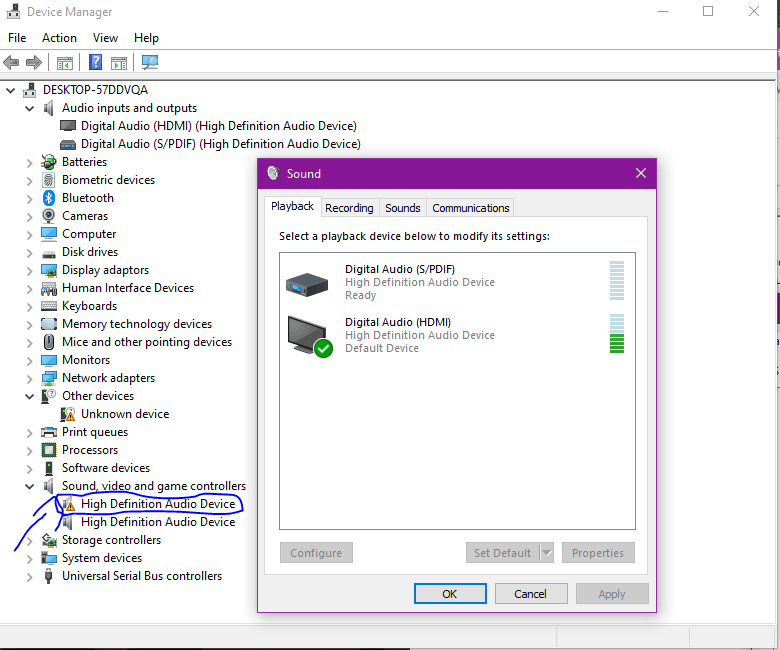Switch to the Recording tab
This screenshot has width=780, height=650.
pos(349,208)
